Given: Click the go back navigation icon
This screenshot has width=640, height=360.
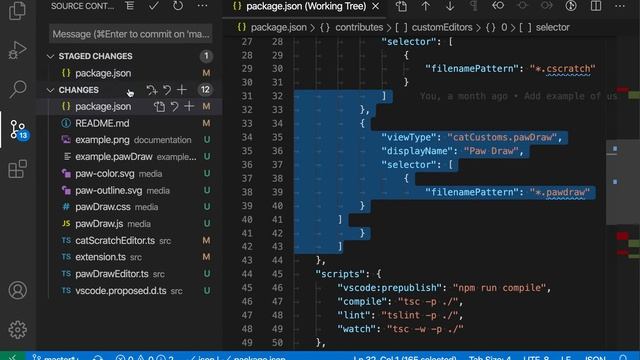Looking at the screenshot, I should (x=498, y=6).
